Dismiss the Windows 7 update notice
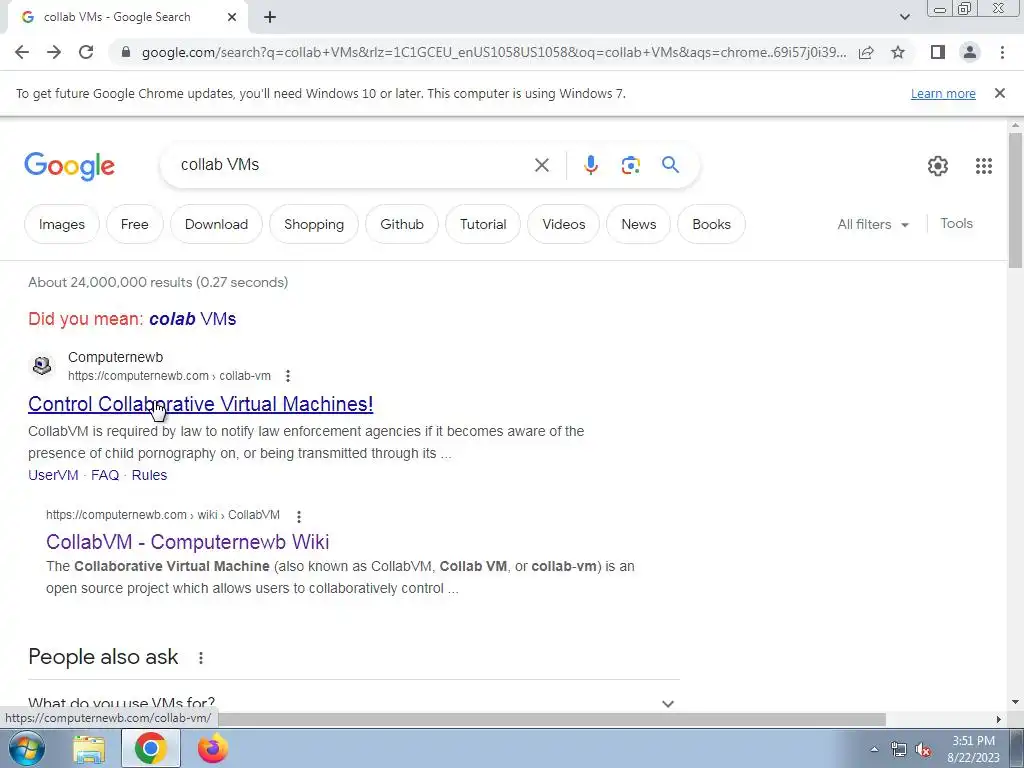Viewport: 1024px width, 768px height. click(999, 93)
